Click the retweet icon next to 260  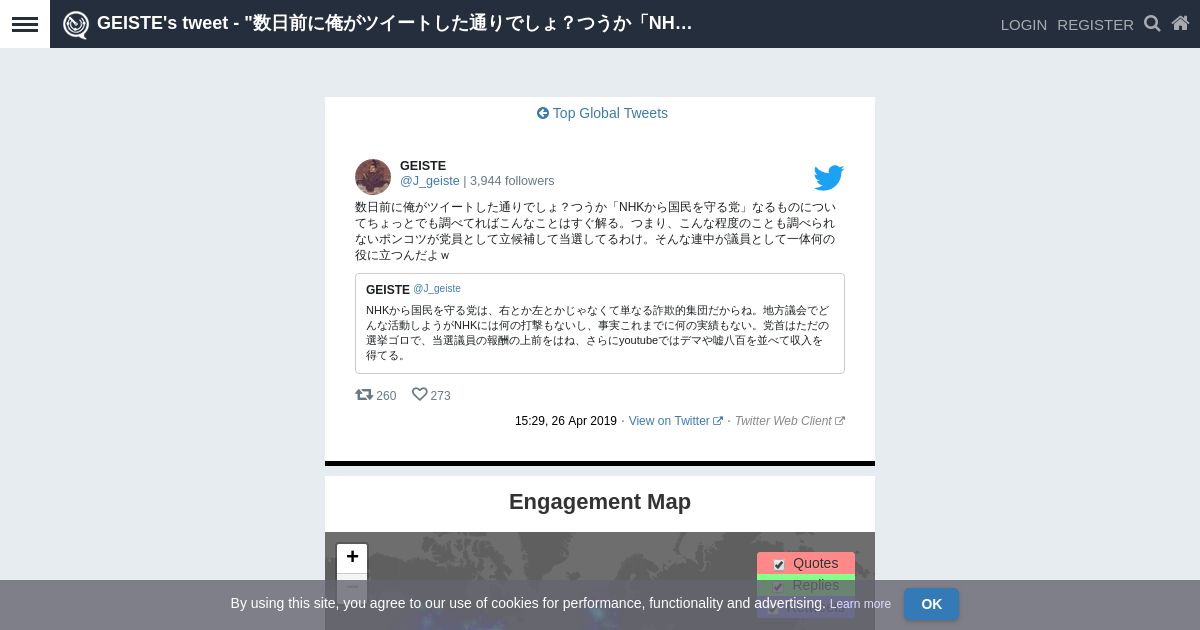(x=364, y=395)
